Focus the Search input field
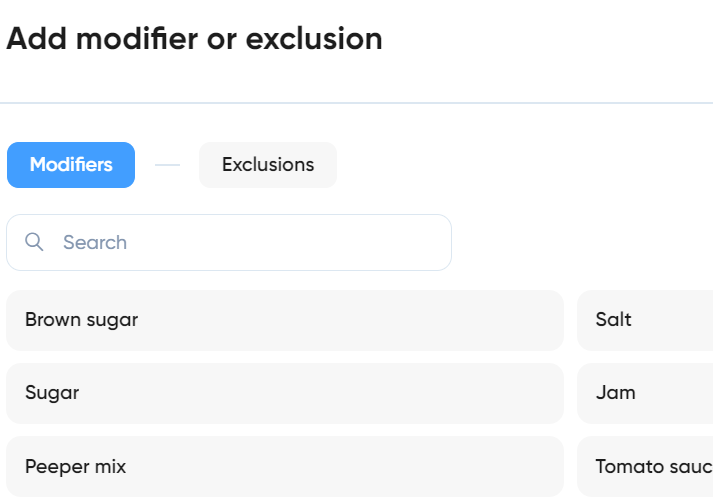The image size is (713, 503). click(229, 242)
